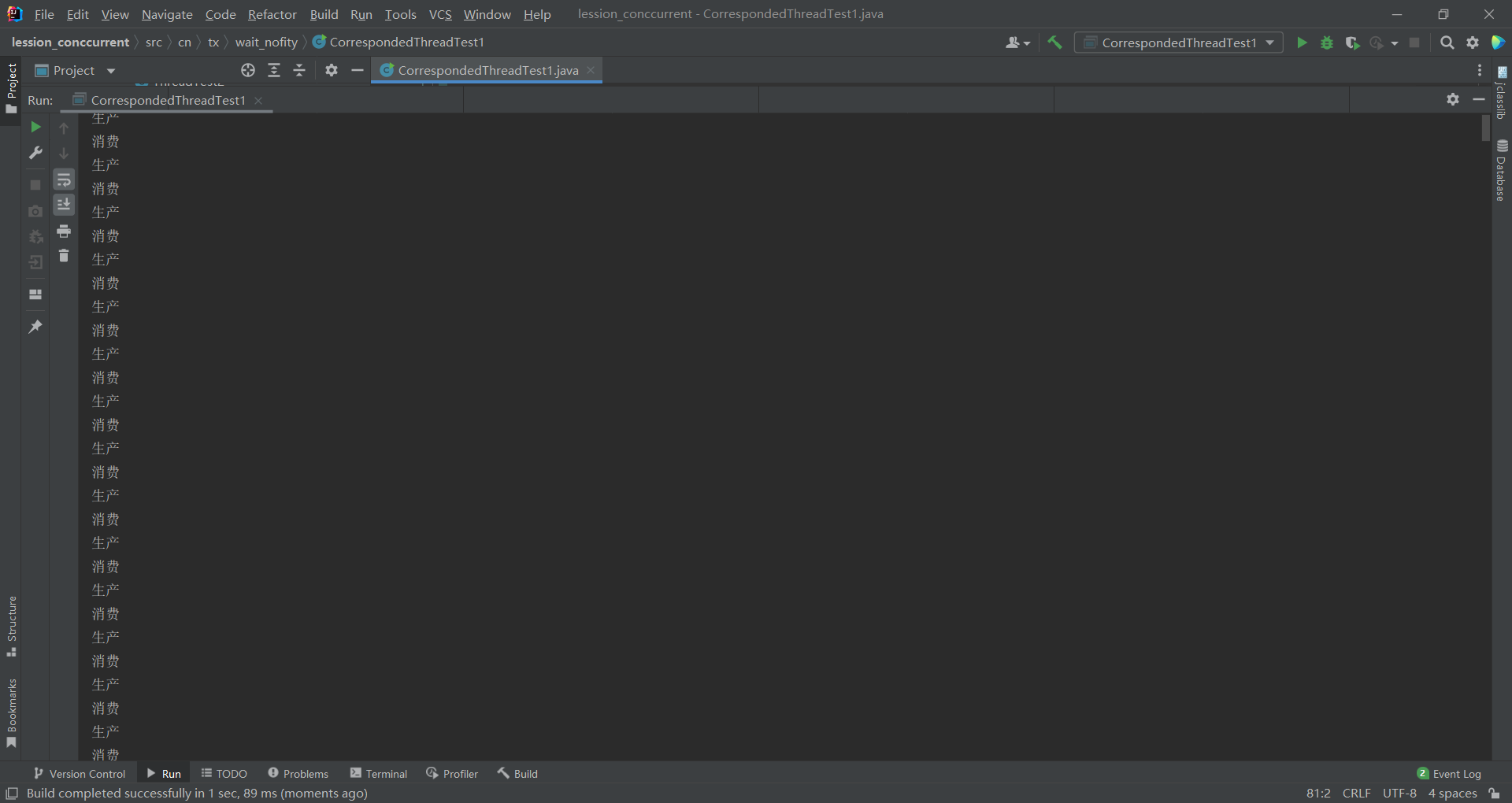
Task: Open IDE settings gear in top toolbar
Action: (x=1473, y=43)
